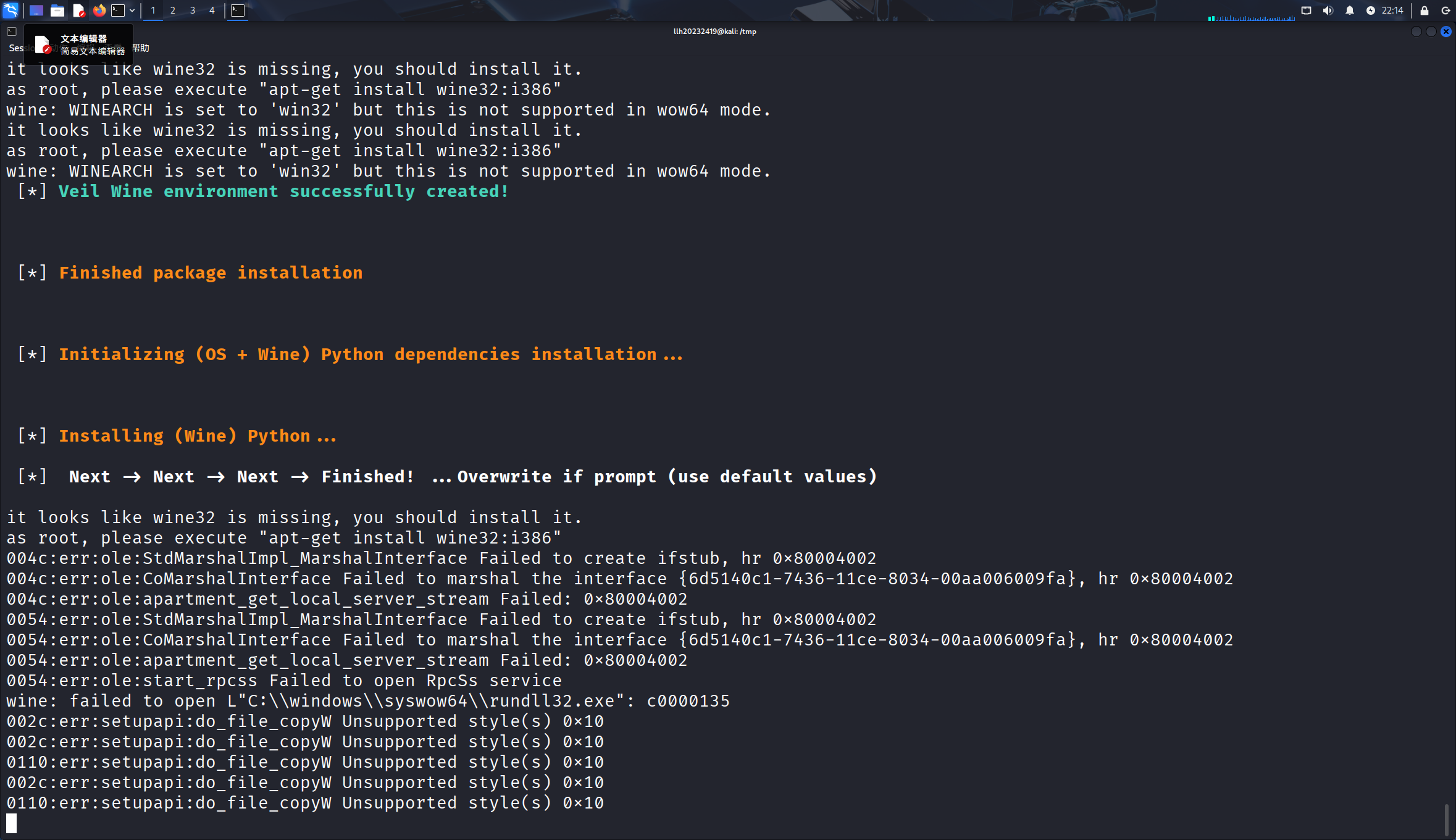Viewport: 1456px width, 840px height.
Task: Open the power manager tray icon
Action: pos(1370,10)
